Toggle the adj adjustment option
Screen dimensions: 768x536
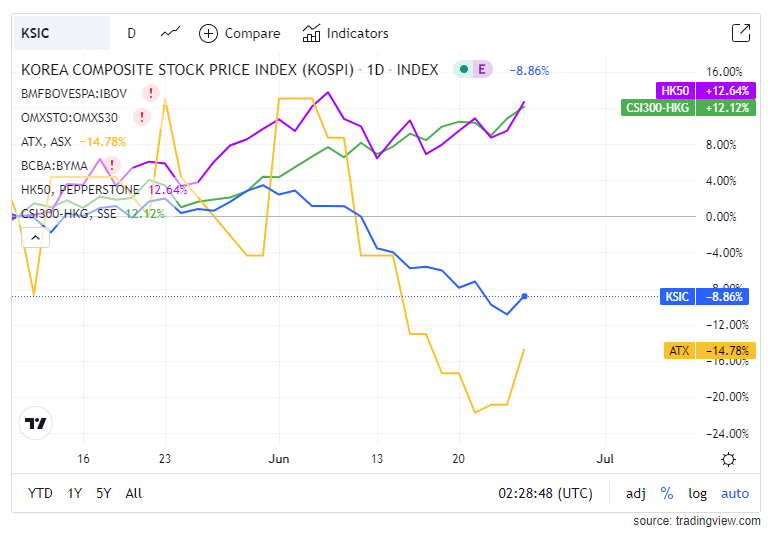pyautogui.click(x=635, y=493)
